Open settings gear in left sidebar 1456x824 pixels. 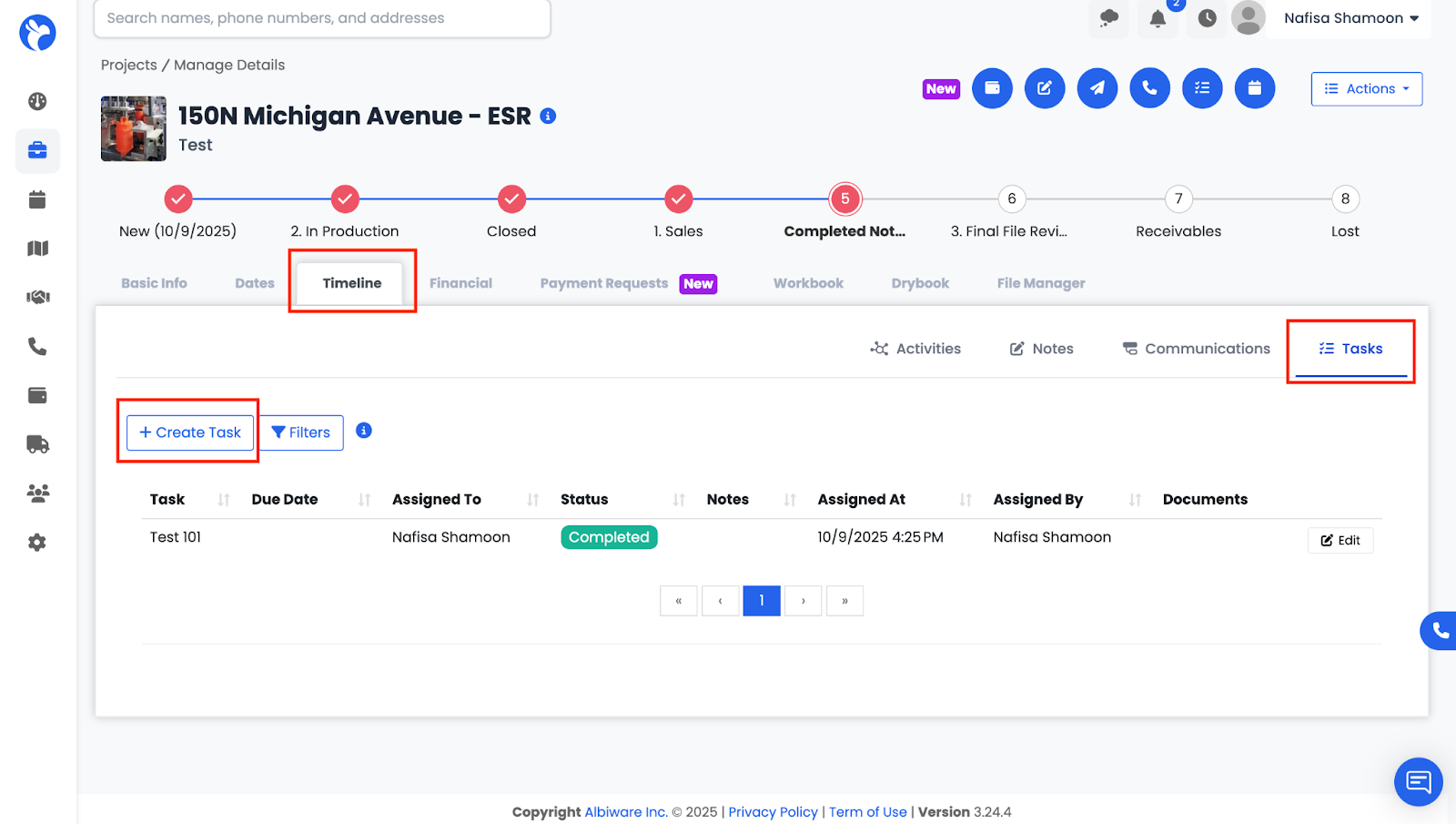click(37, 543)
